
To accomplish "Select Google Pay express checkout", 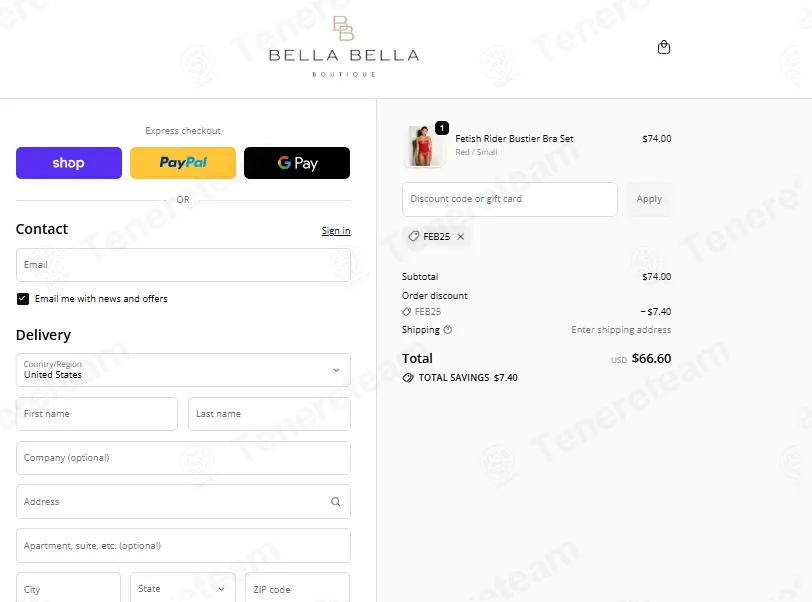I will 297,163.
